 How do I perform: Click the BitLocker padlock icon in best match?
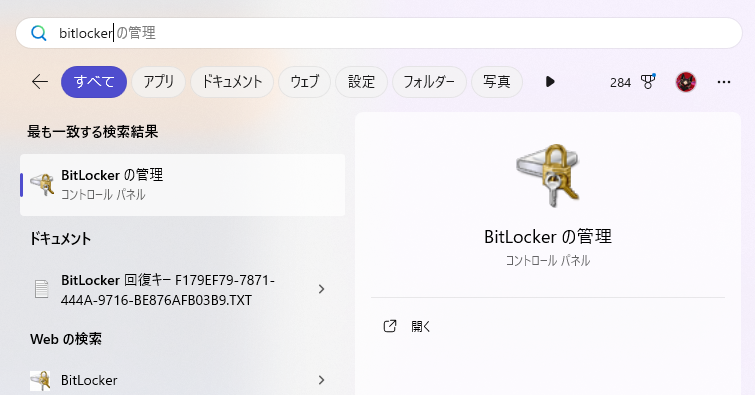[x=42, y=184]
